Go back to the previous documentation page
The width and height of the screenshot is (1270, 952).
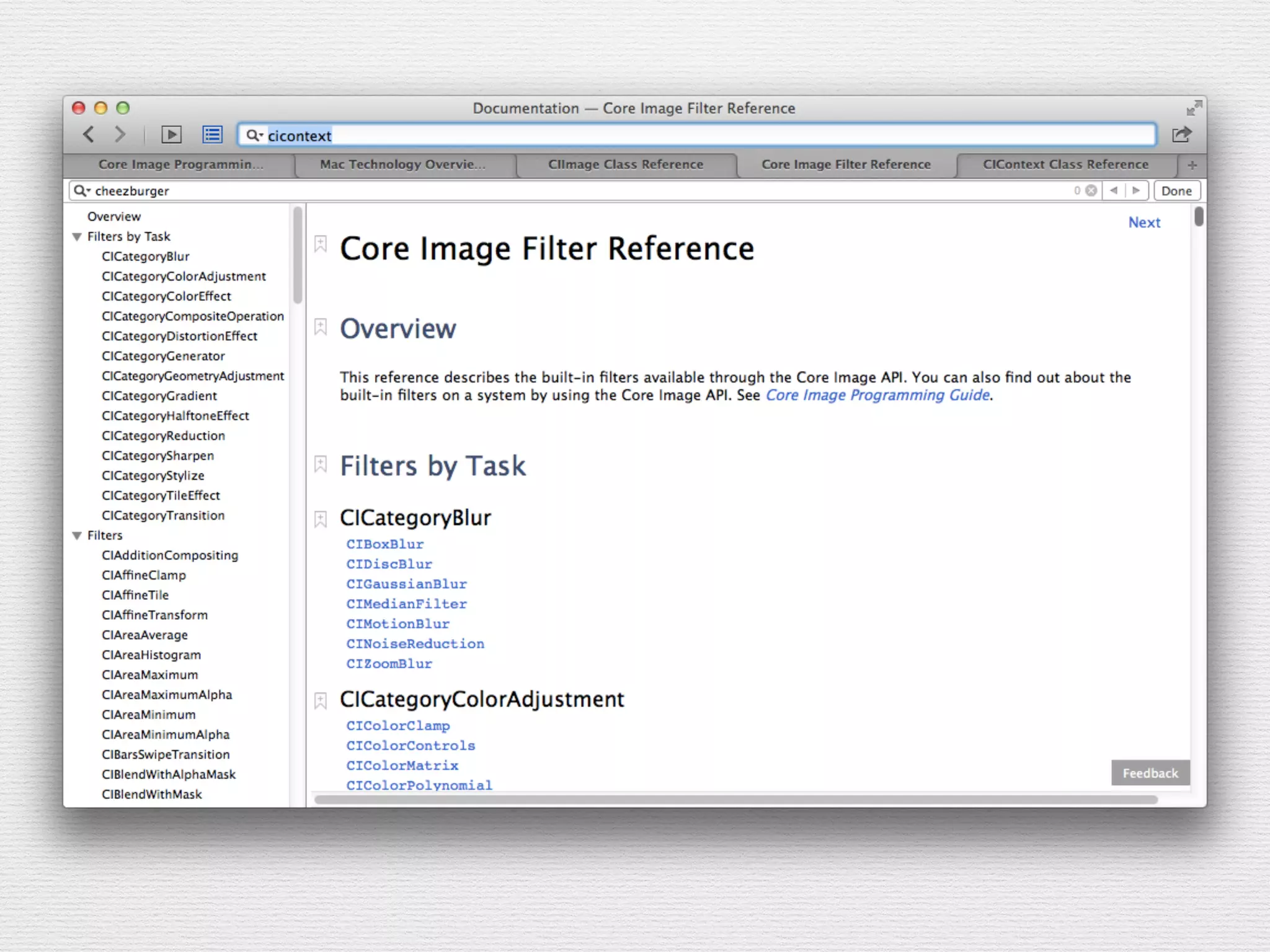pos(89,134)
